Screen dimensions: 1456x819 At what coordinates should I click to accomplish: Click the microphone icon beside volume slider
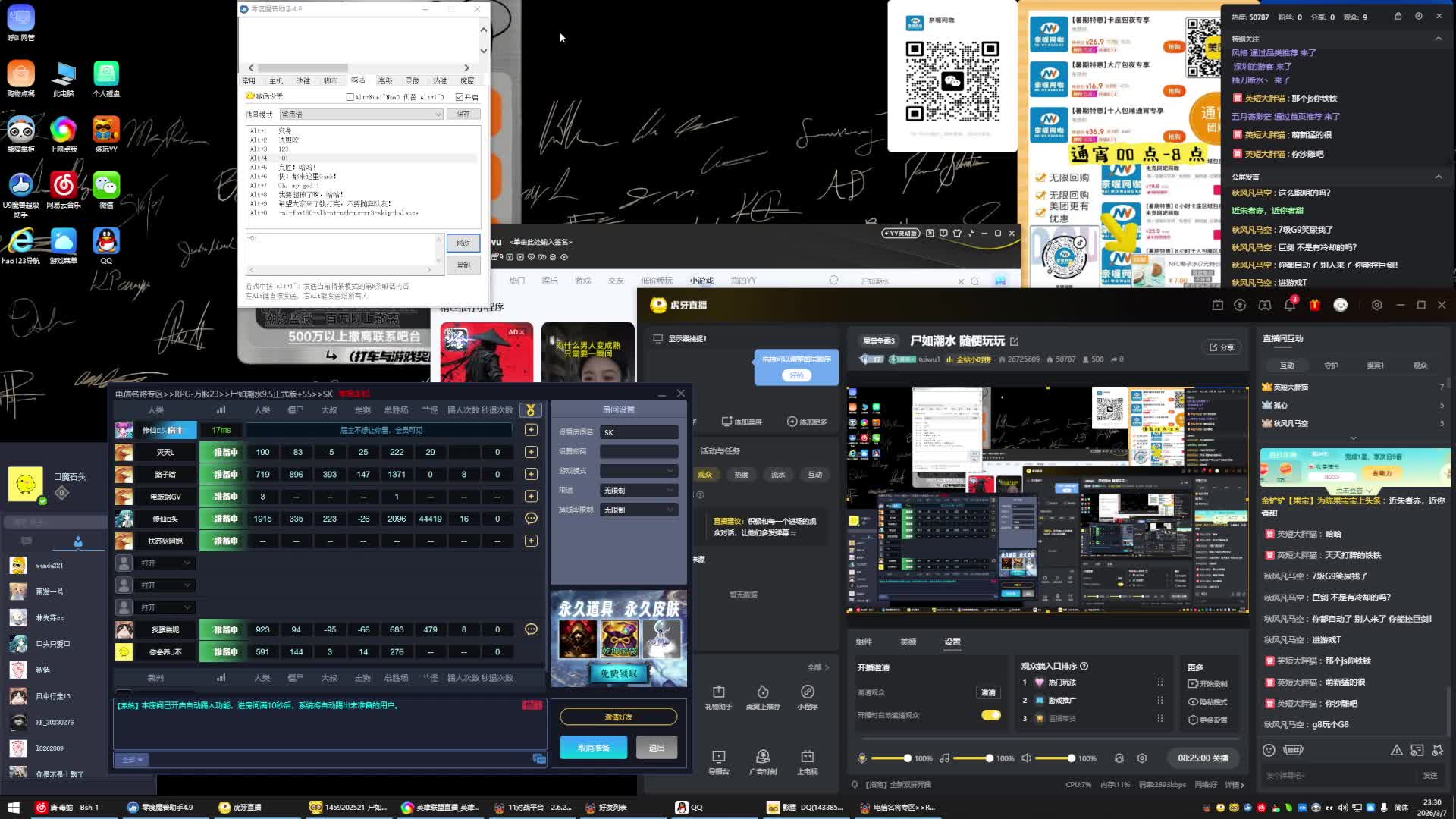tap(862, 758)
